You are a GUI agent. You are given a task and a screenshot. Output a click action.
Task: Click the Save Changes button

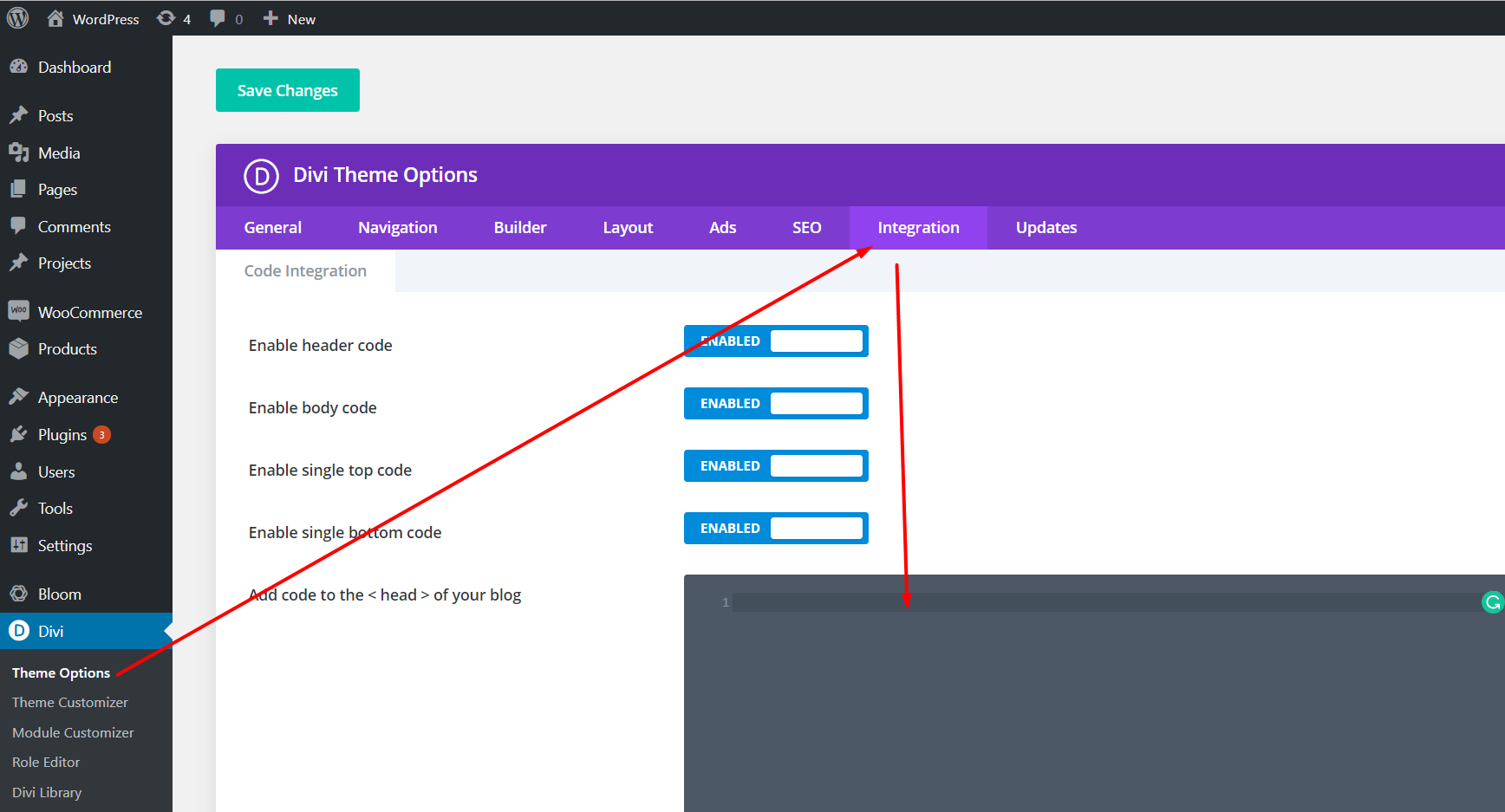(x=288, y=90)
